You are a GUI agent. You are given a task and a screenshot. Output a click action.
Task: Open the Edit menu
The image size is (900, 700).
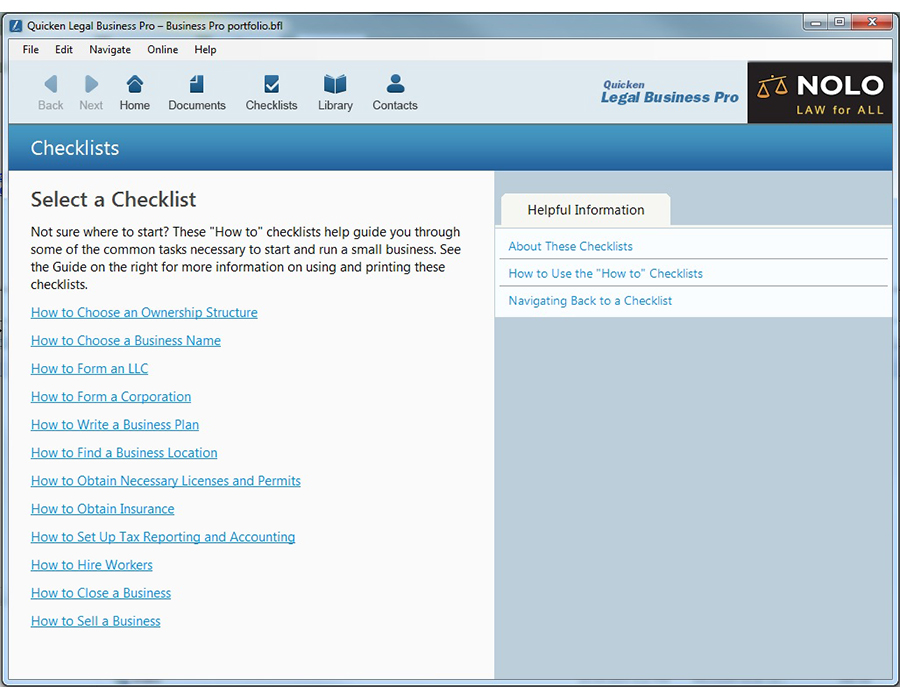[64, 50]
